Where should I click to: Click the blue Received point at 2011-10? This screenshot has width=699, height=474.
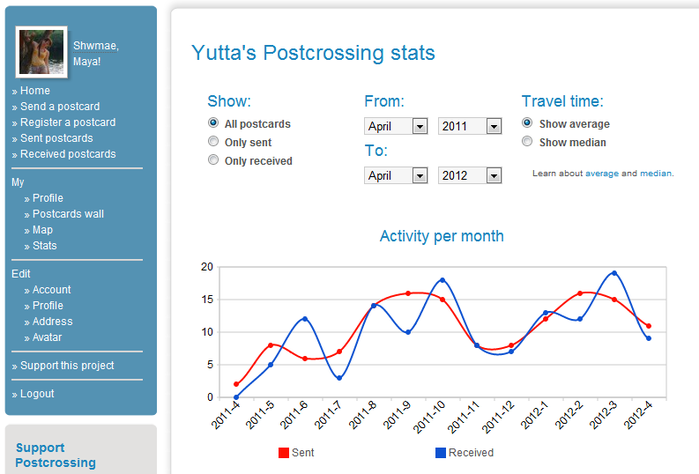click(x=443, y=280)
